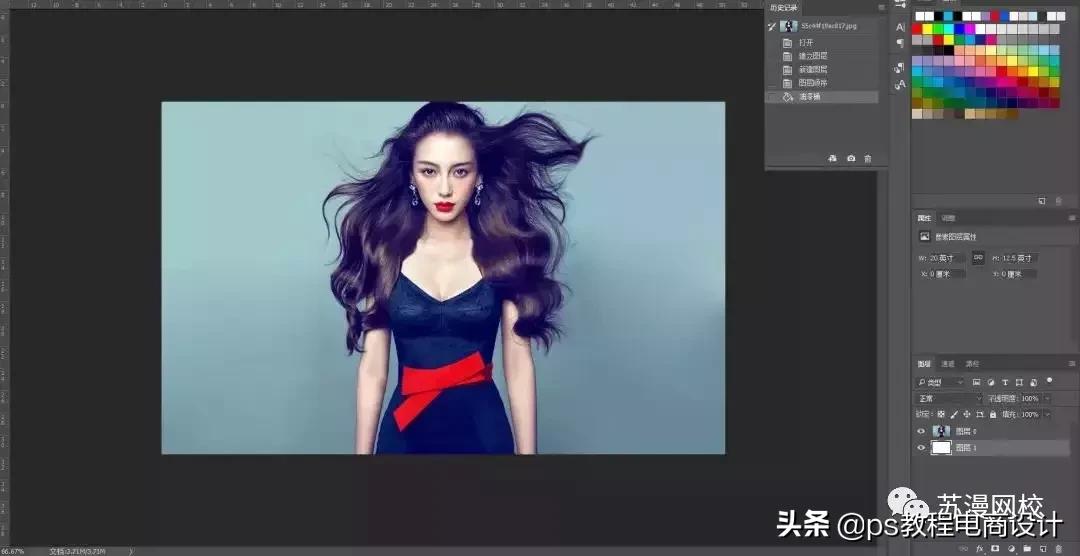Open the Character panel icon
Screen dimensions: 1080x556
pyautogui.click(x=900, y=28)
